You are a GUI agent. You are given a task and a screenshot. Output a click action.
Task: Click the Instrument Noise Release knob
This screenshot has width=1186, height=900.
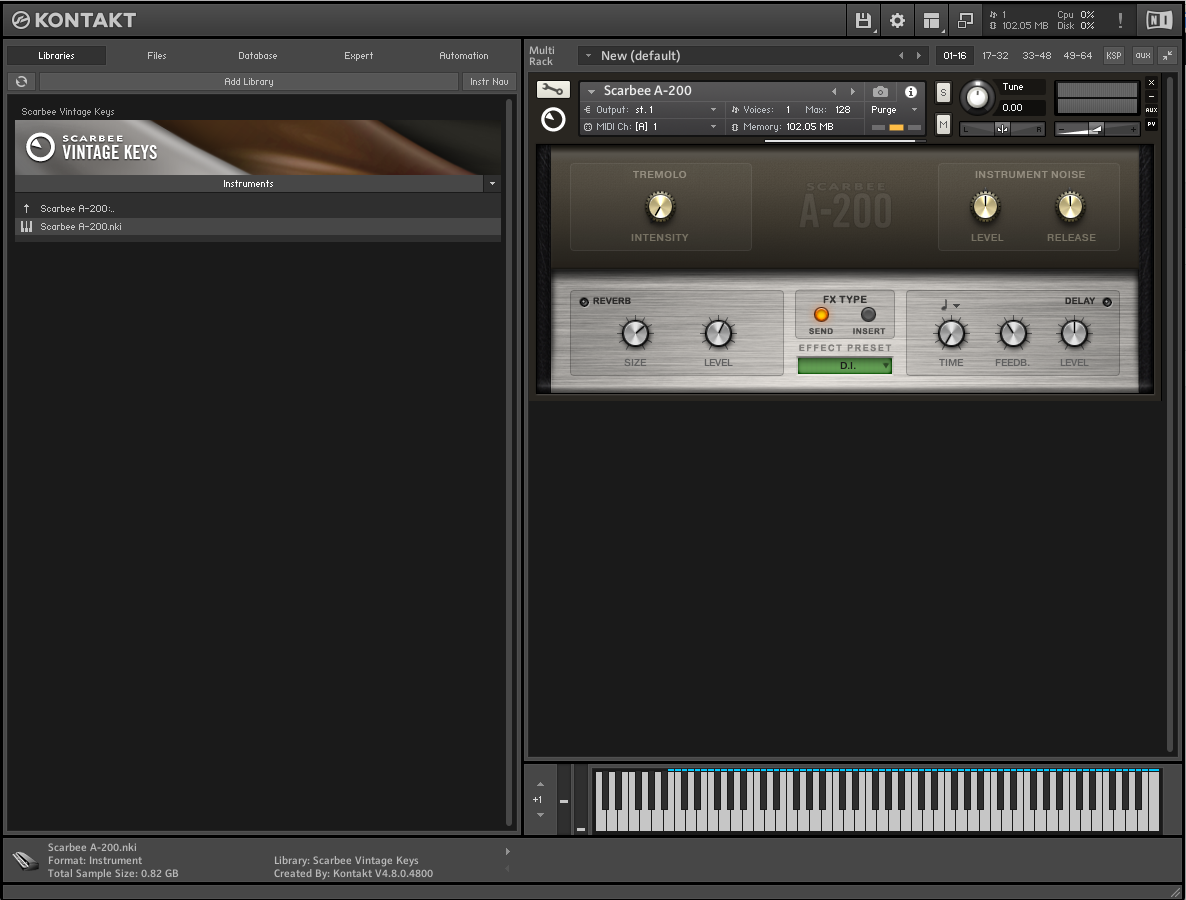pos(1070,206)
